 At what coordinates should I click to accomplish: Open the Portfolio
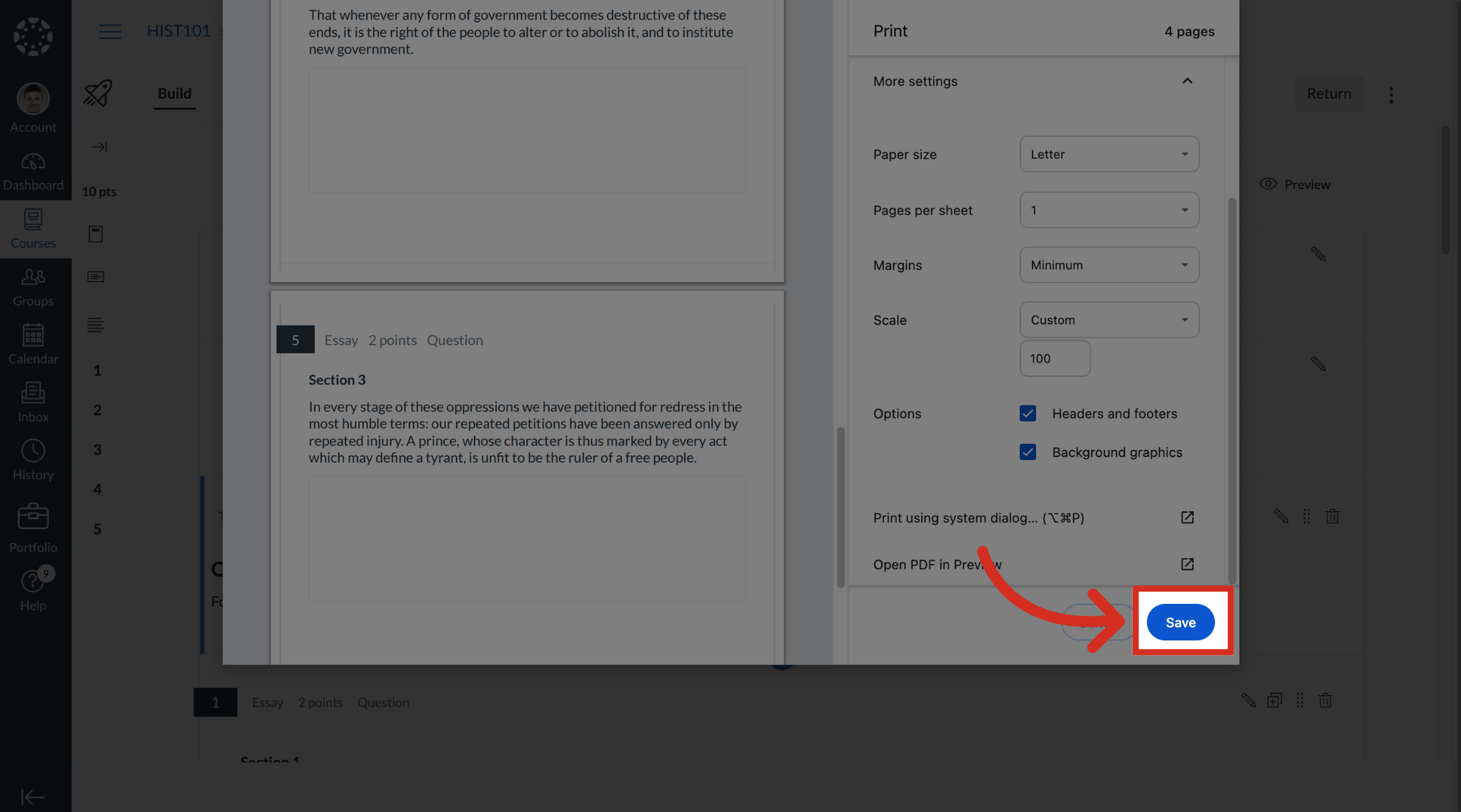(x=33, y=528)
